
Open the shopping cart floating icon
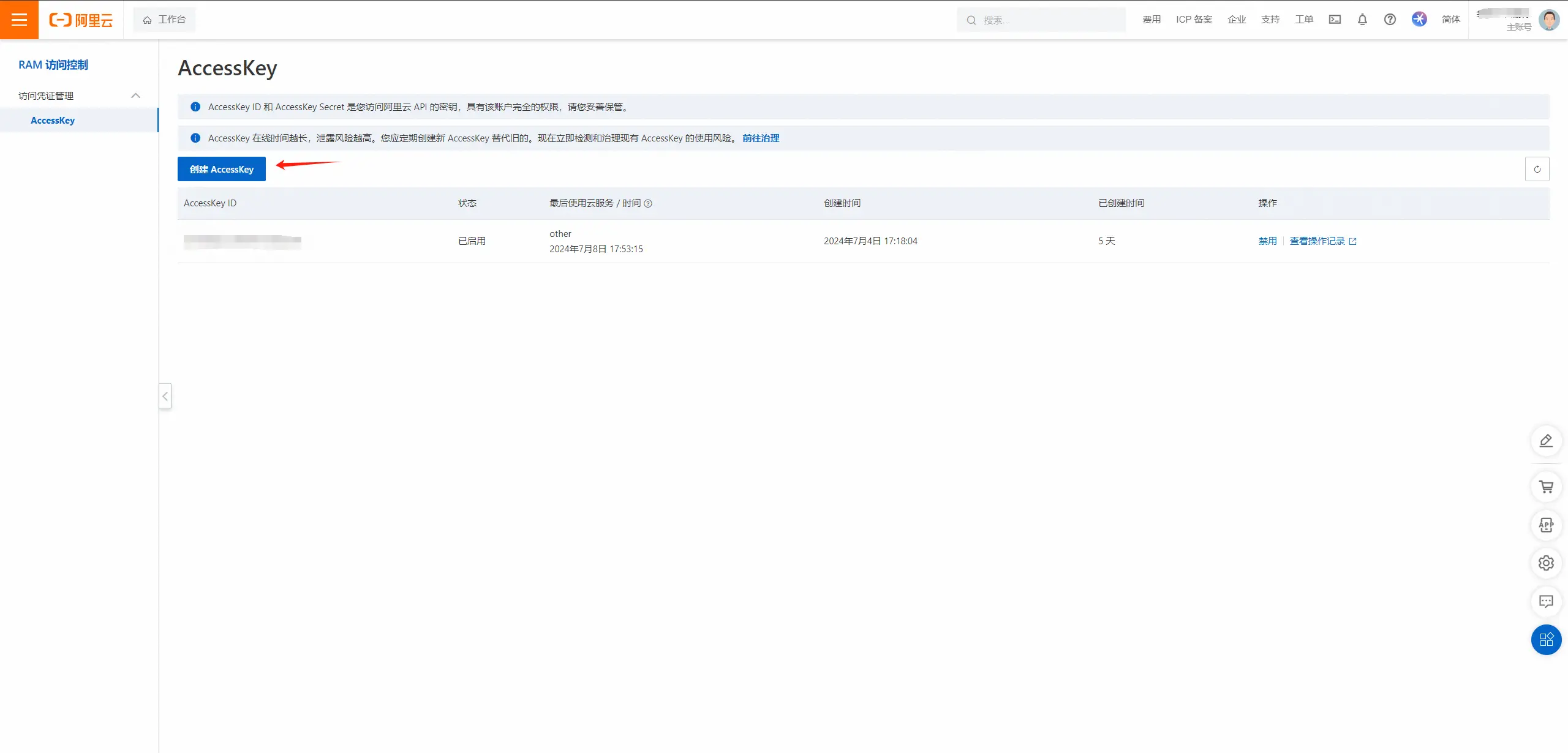click(x=1546, y=487)
